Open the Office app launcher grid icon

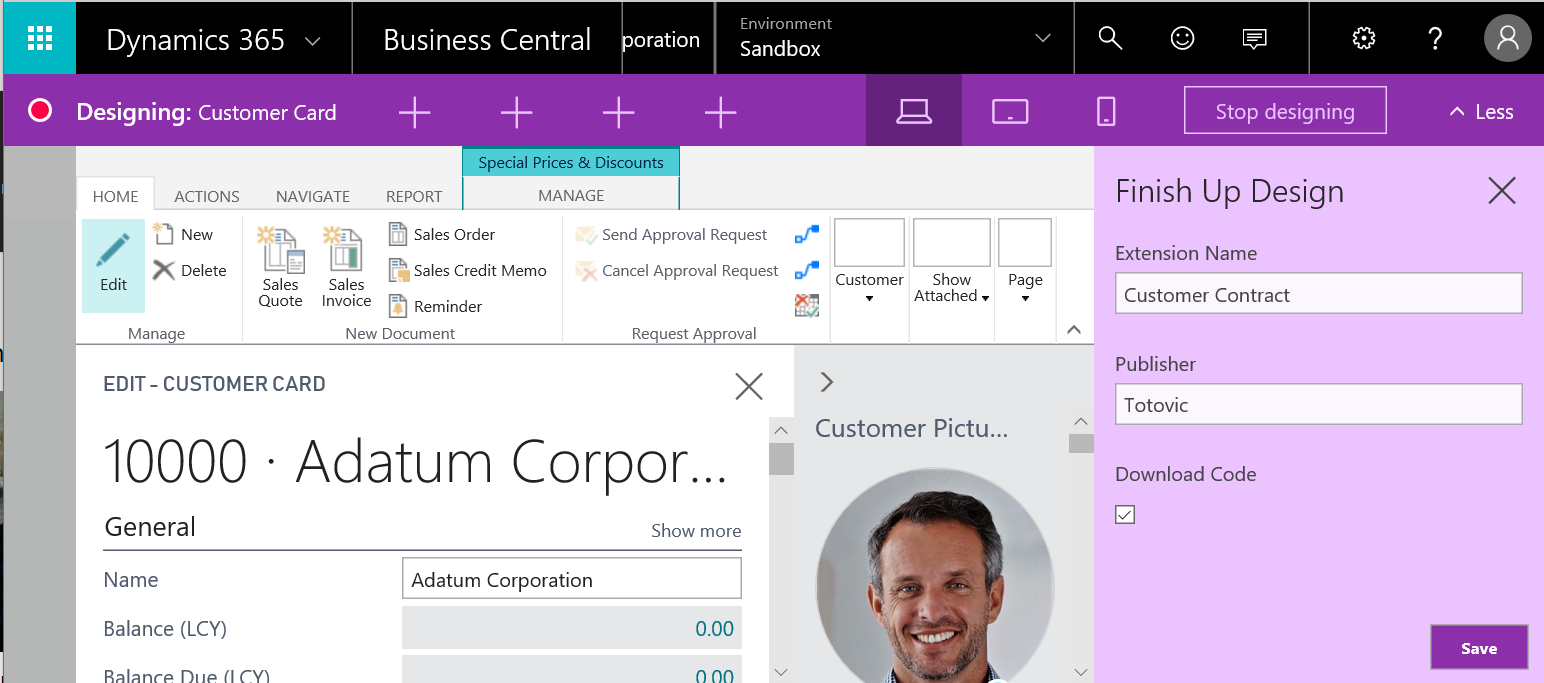coord(39,37)
